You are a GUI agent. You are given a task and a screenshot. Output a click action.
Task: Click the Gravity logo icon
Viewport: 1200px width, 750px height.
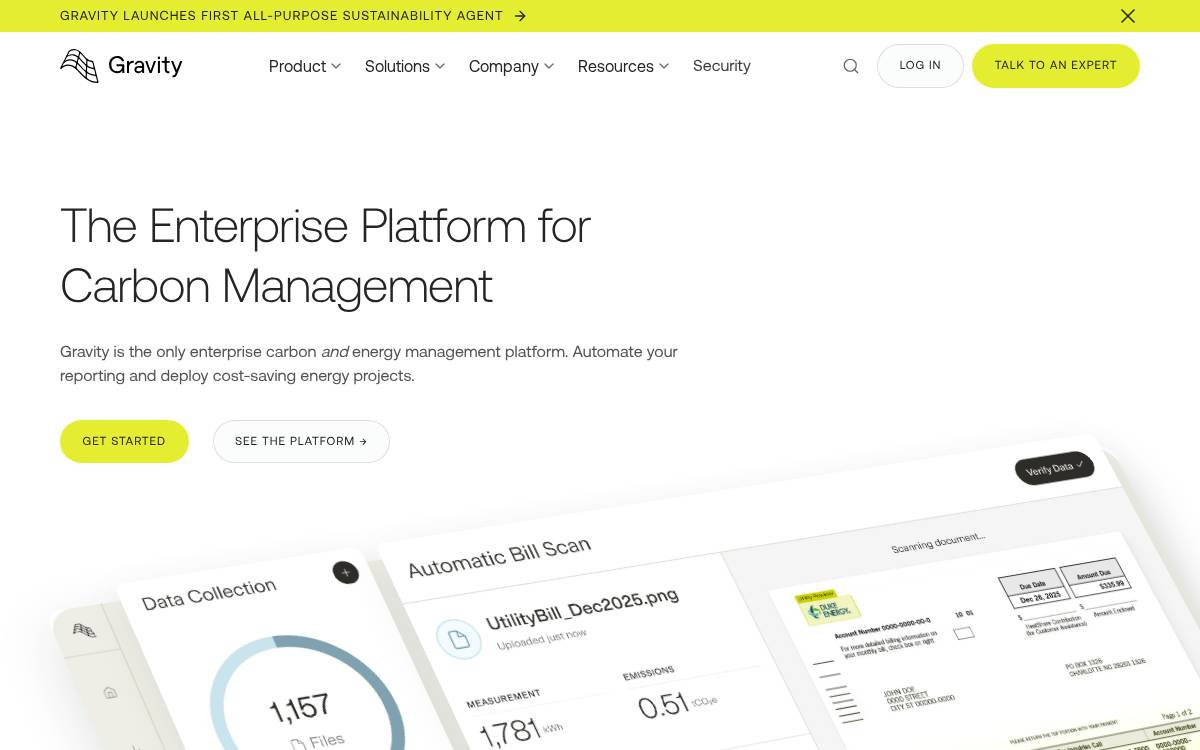point(79,66)
